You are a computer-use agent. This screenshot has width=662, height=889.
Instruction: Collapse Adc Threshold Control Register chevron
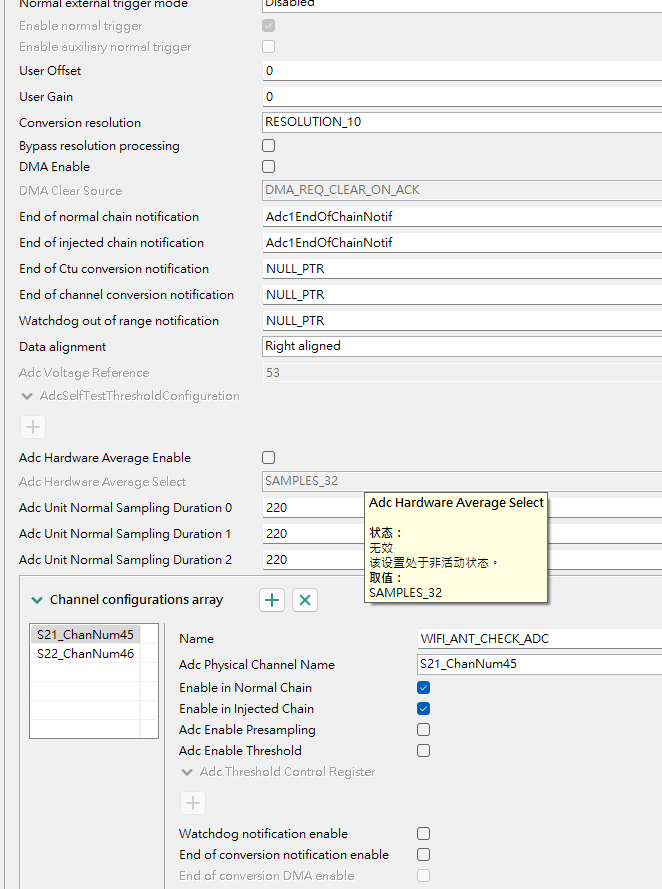click(186, 772)
